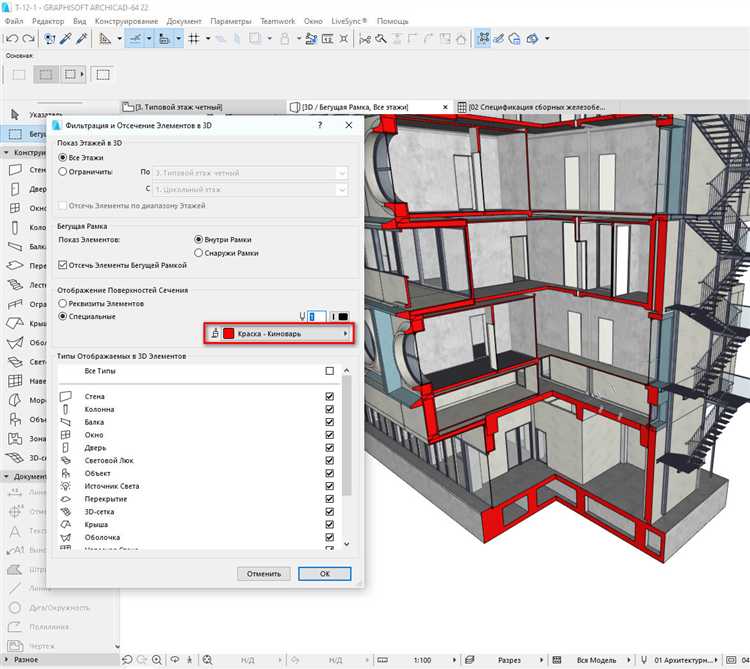
Task: Uncheck the Стена element type checkbox
Action: pyautogui.click(x=330, y=397)
